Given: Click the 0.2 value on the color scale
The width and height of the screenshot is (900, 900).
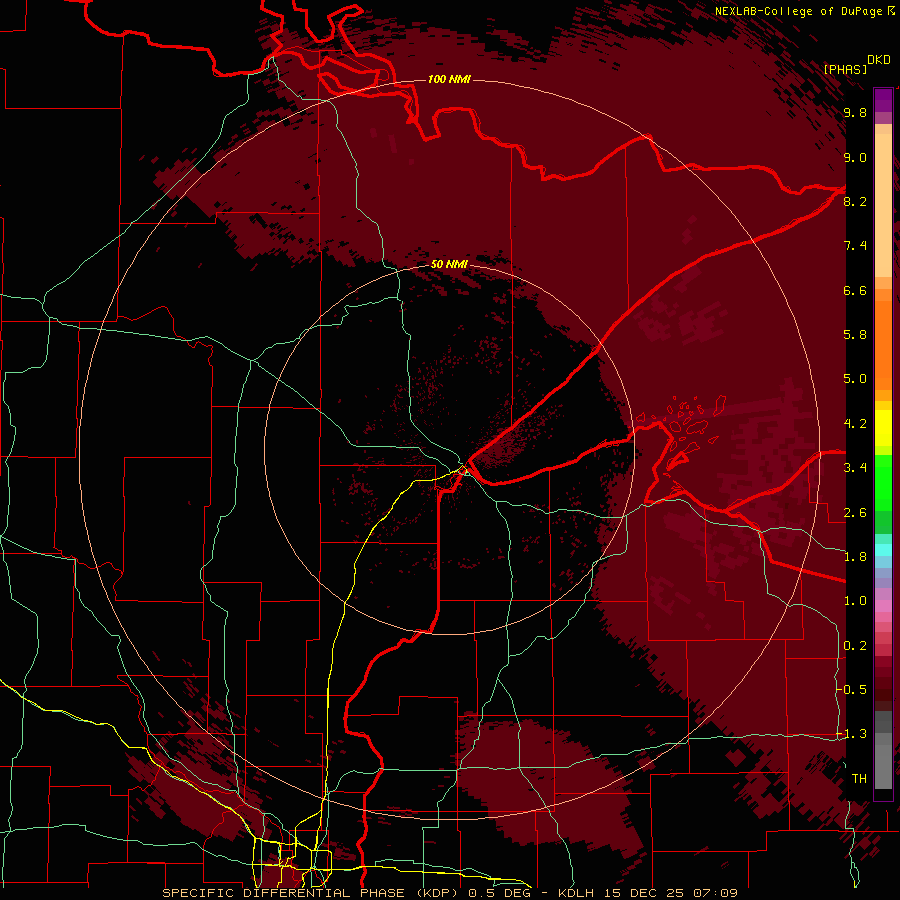Looking at the screenshot, I should coord(855,646).
